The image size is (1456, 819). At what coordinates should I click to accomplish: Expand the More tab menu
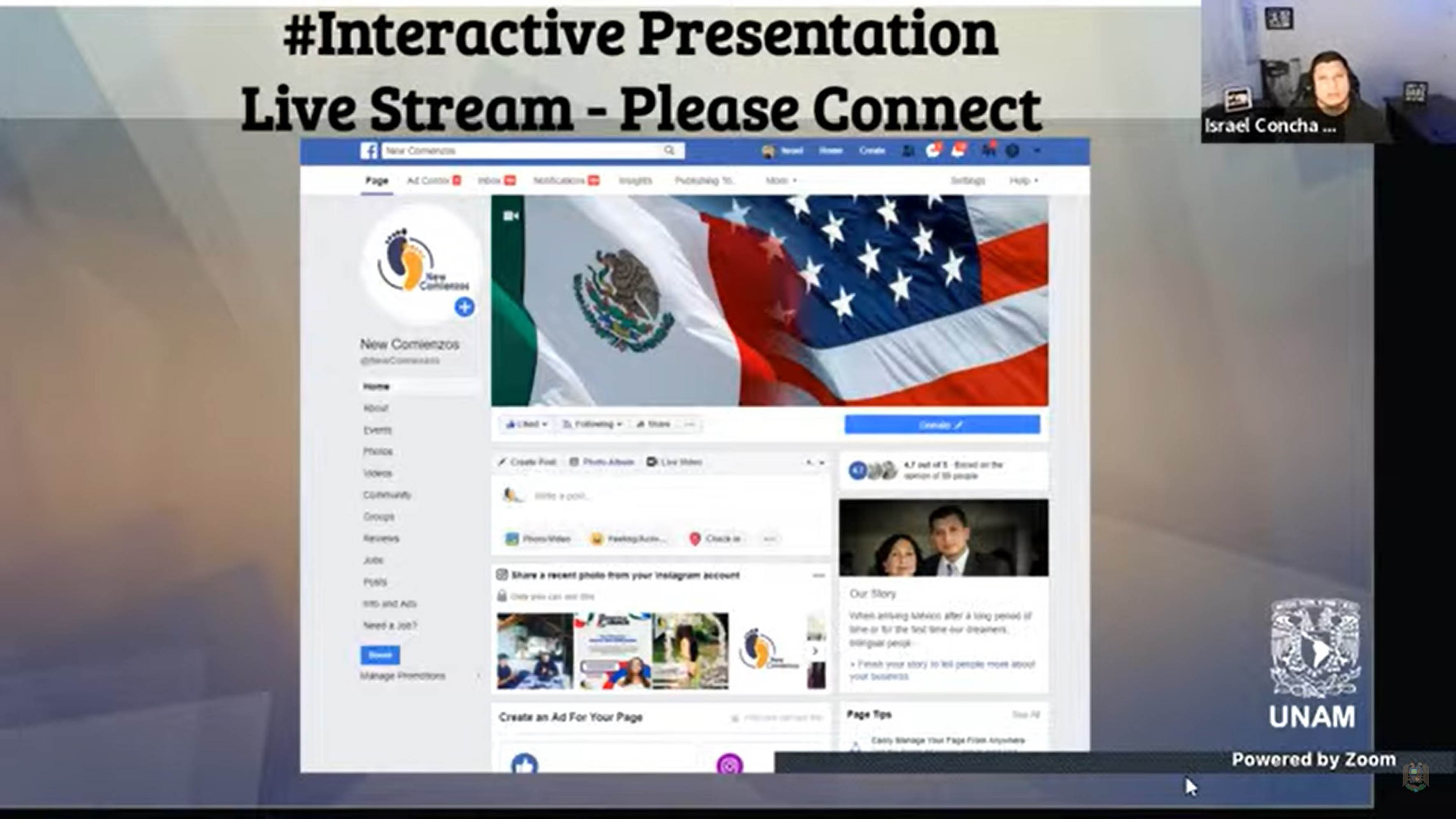[780, 181]
